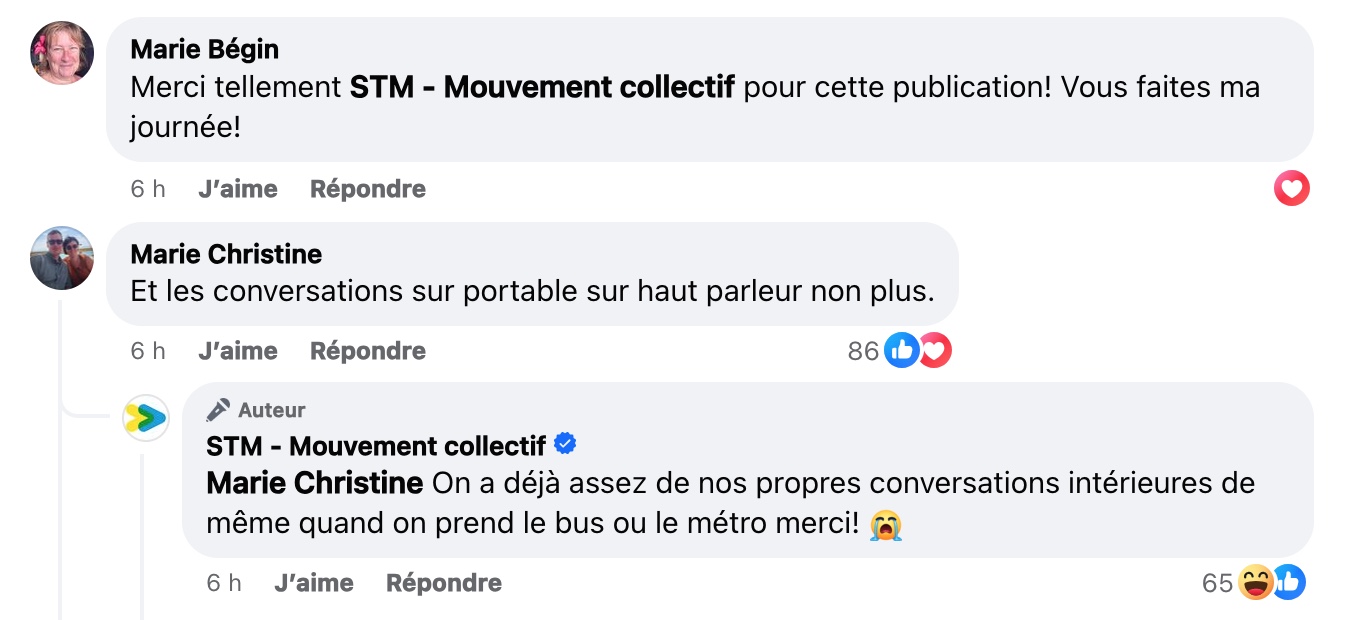
Task: Click the Marie Christine mention in STM reply
Action: point(315,483)
